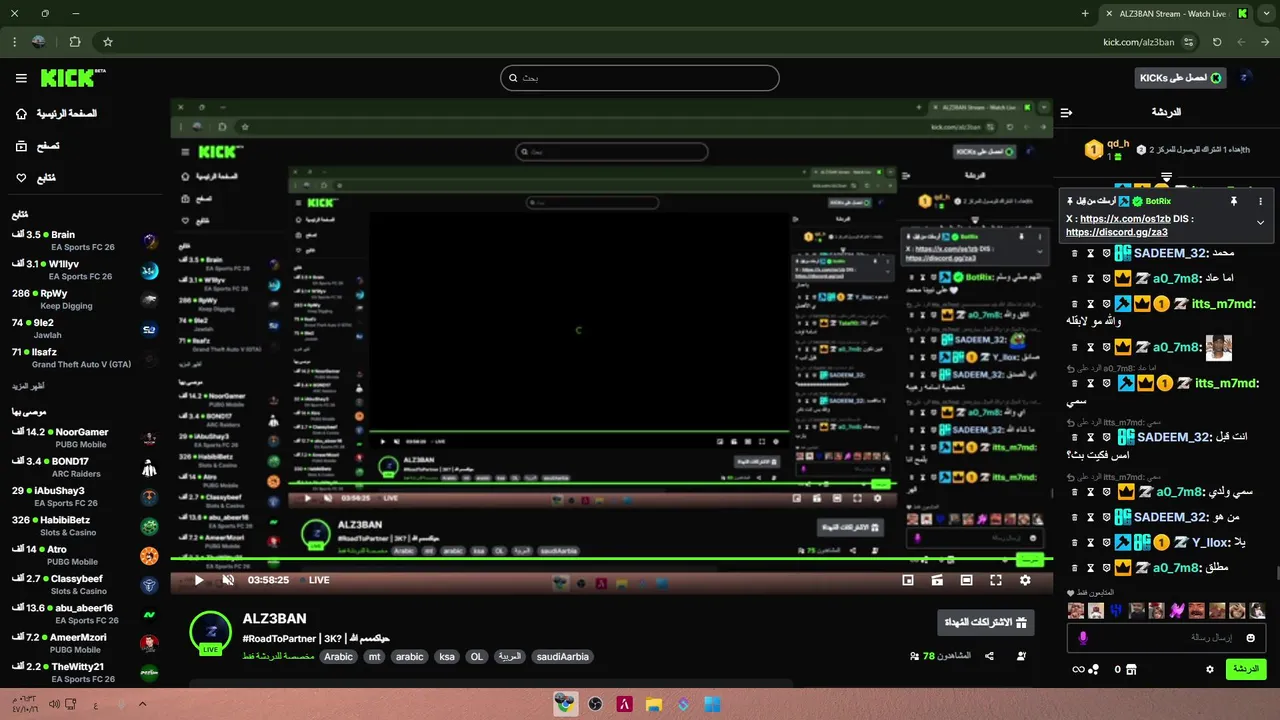This screenshot has width=1280, height=720.
Task: Open the emoji picker in the chat input
Action: tap(1250, 637)
